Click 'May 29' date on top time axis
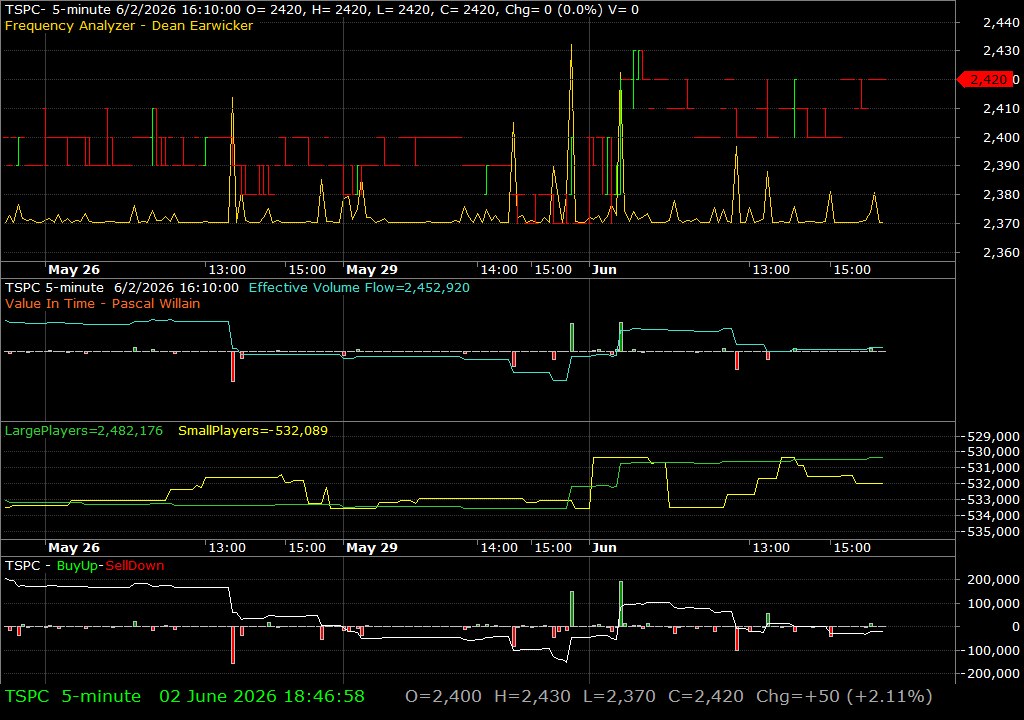The height and width of the screenshot is (720, 1024). pyautogui.click(x=372, y=270)
